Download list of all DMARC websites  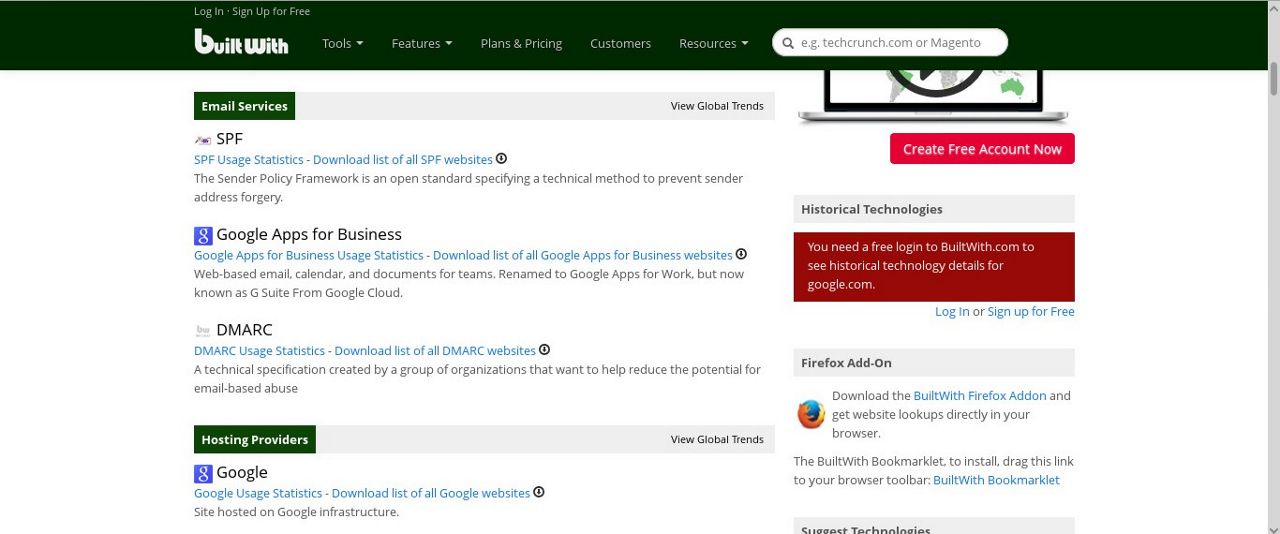coord(435,351)
